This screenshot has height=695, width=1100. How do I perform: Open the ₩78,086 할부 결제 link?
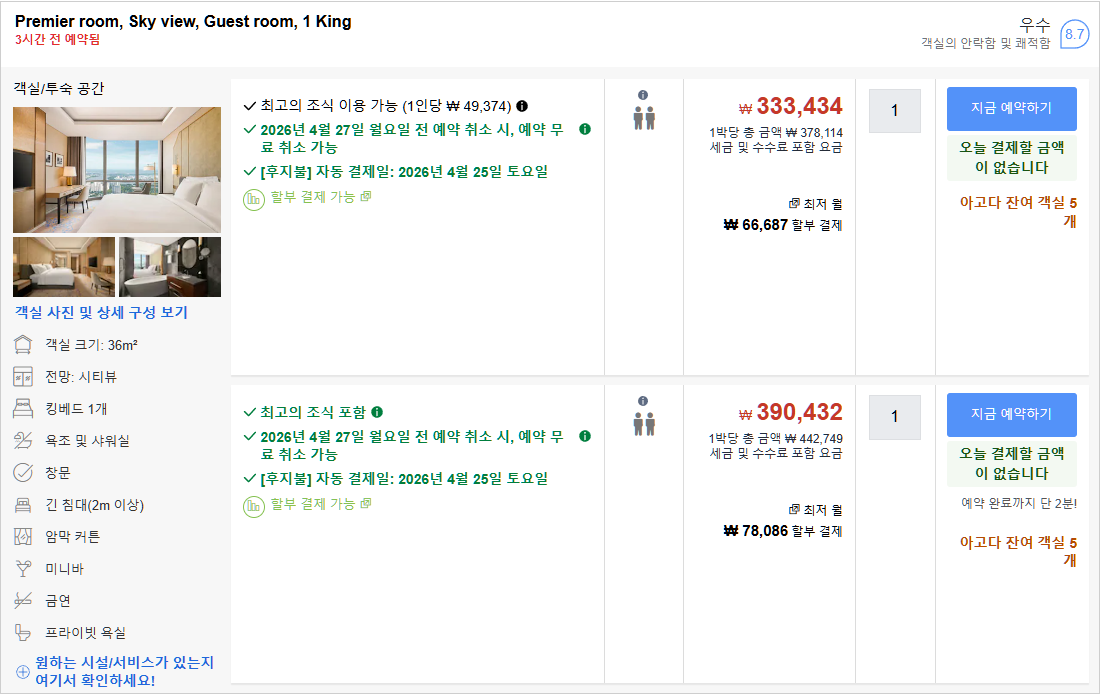pyautogui.click(x=783, y=532)
